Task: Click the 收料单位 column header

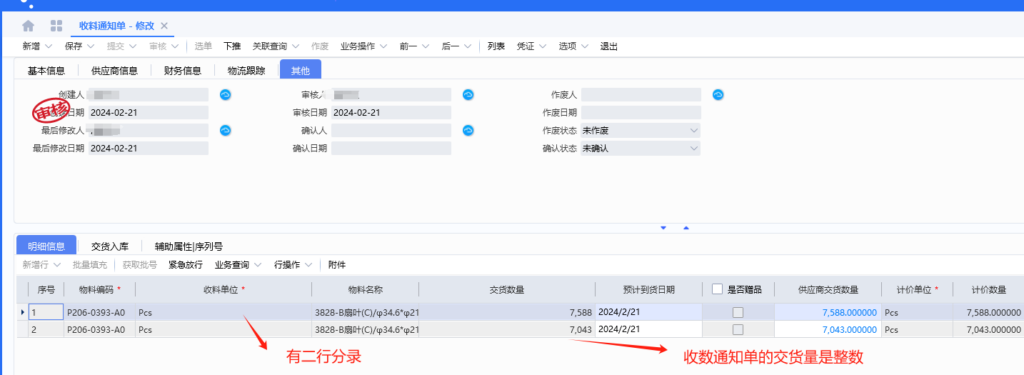Action: (223, 289)
